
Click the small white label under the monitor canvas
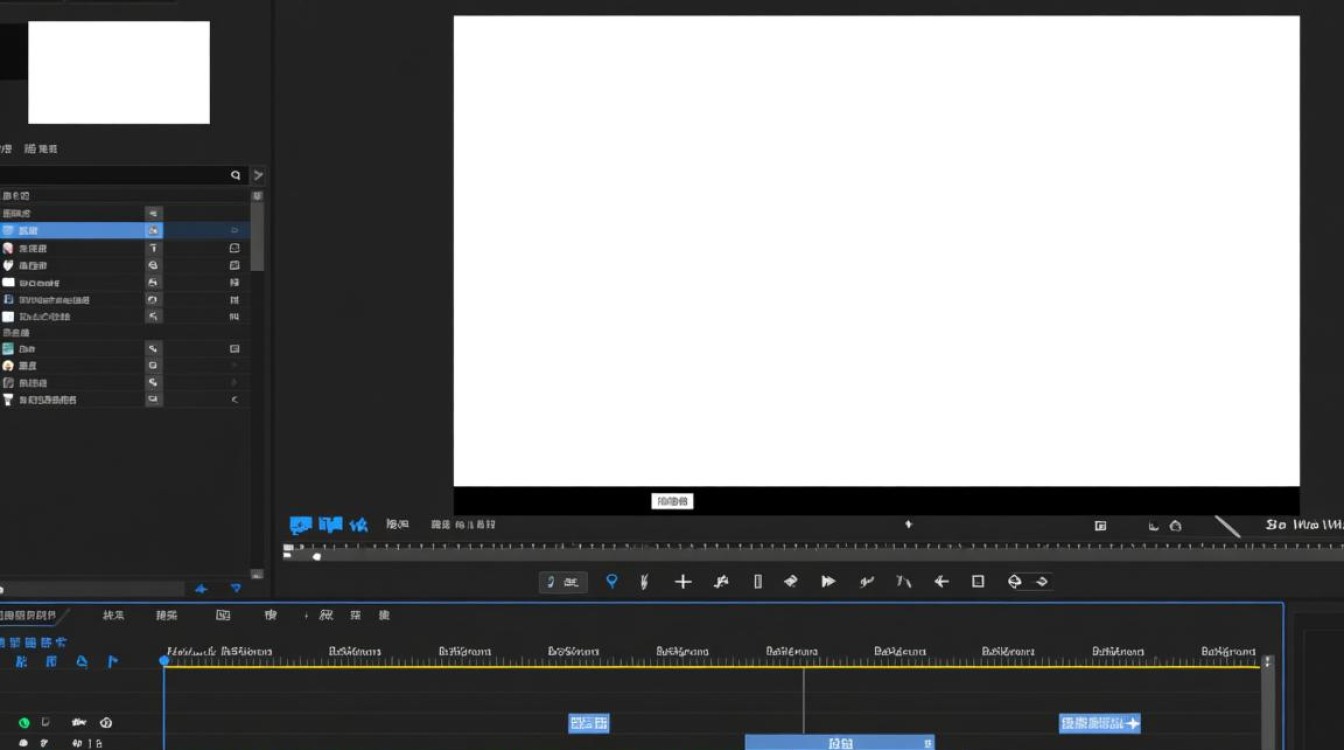coord(672,501)
